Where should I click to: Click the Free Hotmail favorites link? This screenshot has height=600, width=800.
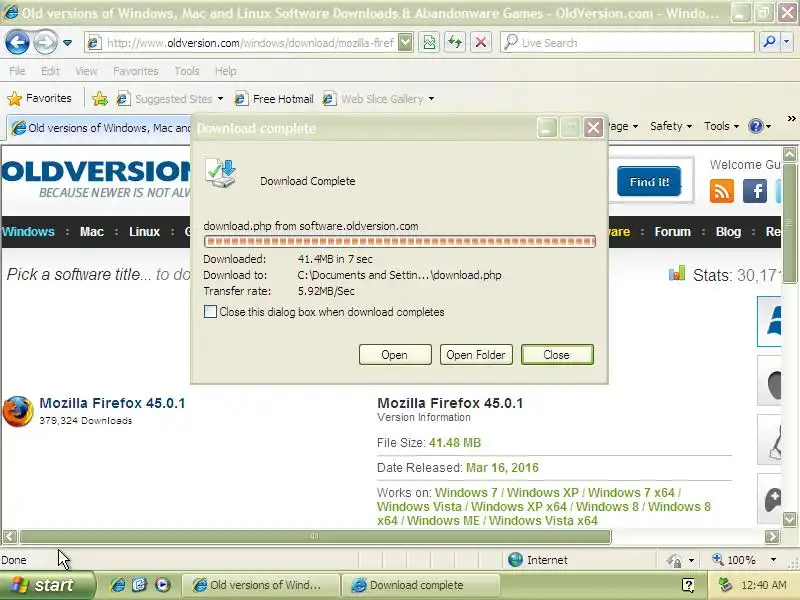(274, 98)
